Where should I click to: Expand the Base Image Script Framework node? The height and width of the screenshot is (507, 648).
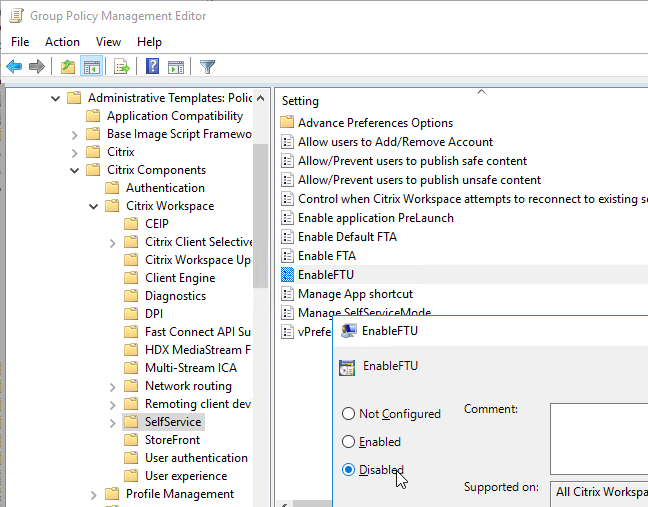74,134
